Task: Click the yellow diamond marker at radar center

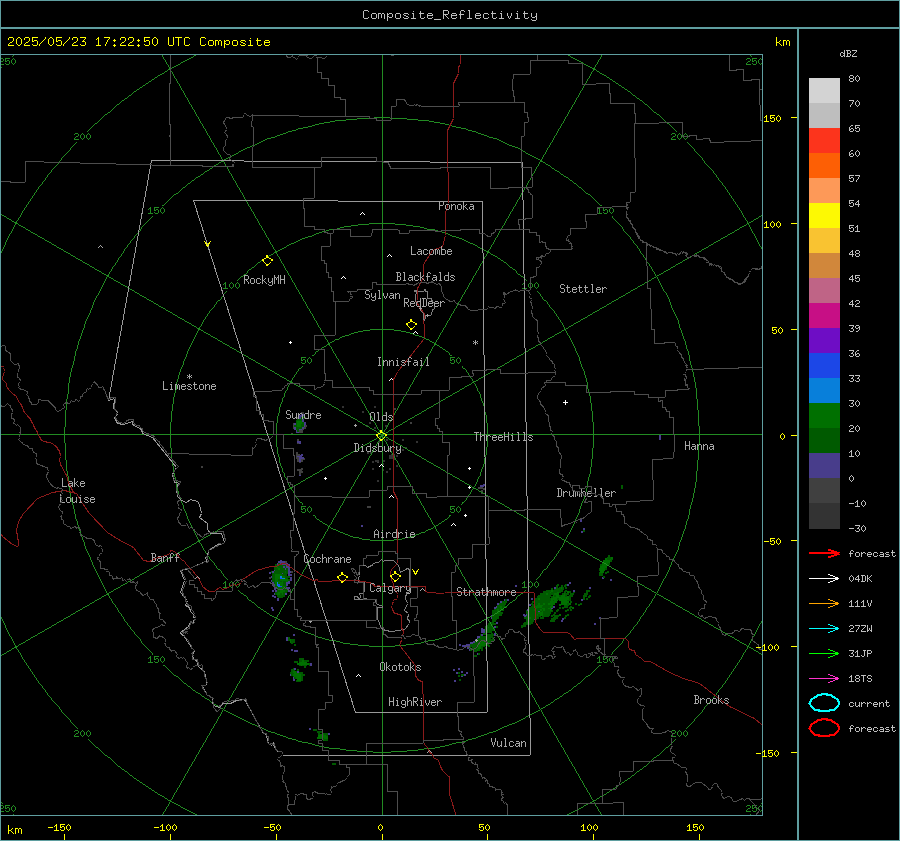Action: pos(382,436)
